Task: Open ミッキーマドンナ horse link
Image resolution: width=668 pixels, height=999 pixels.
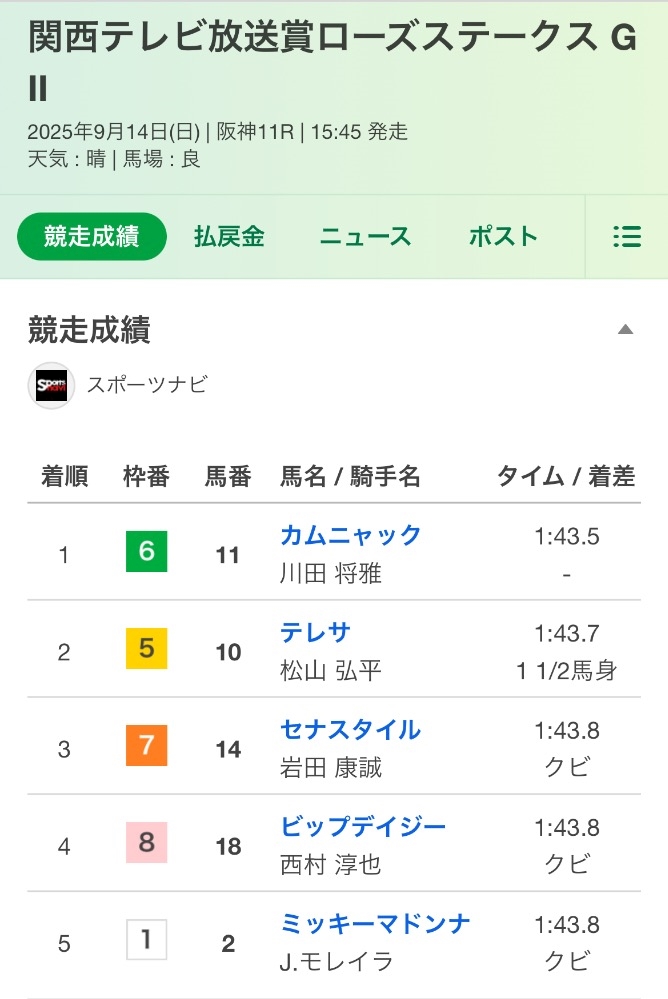Action: [375, 923]
